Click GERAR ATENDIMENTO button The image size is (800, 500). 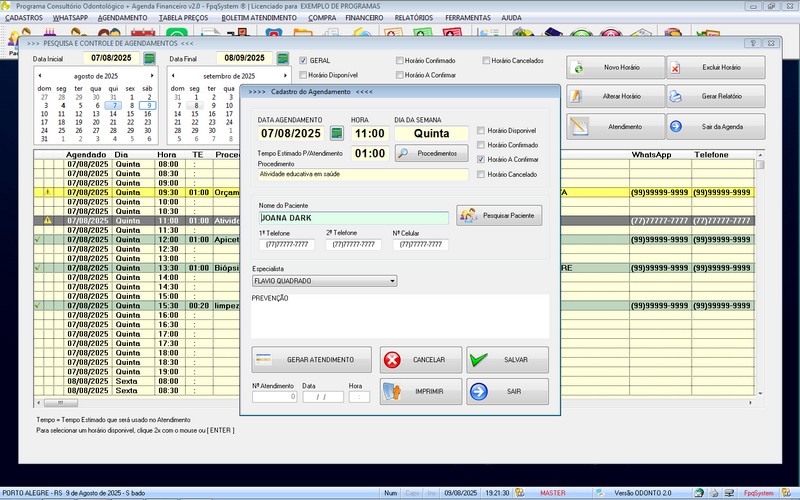point(311,360)
